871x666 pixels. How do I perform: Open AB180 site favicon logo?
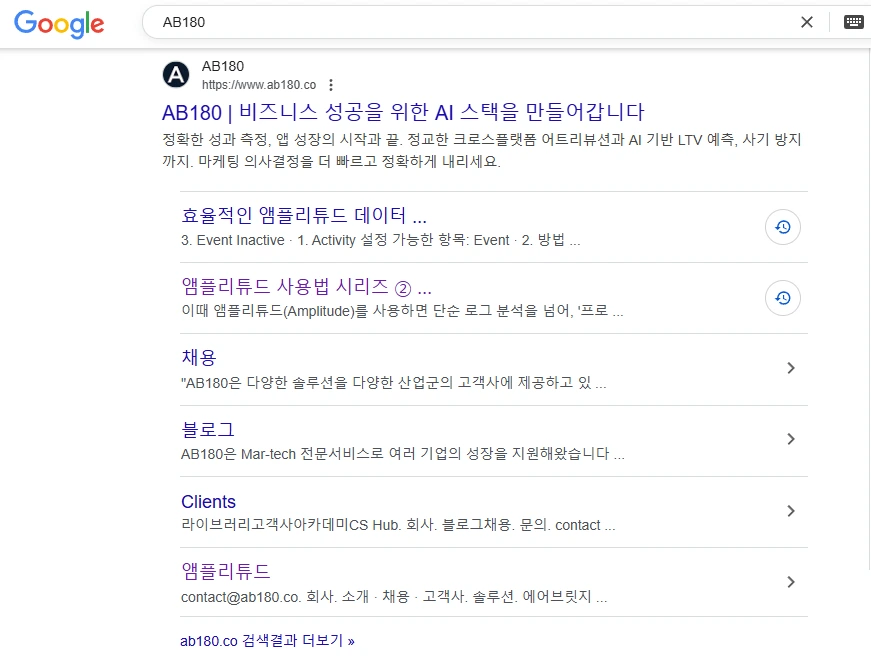tap(176, 74)
